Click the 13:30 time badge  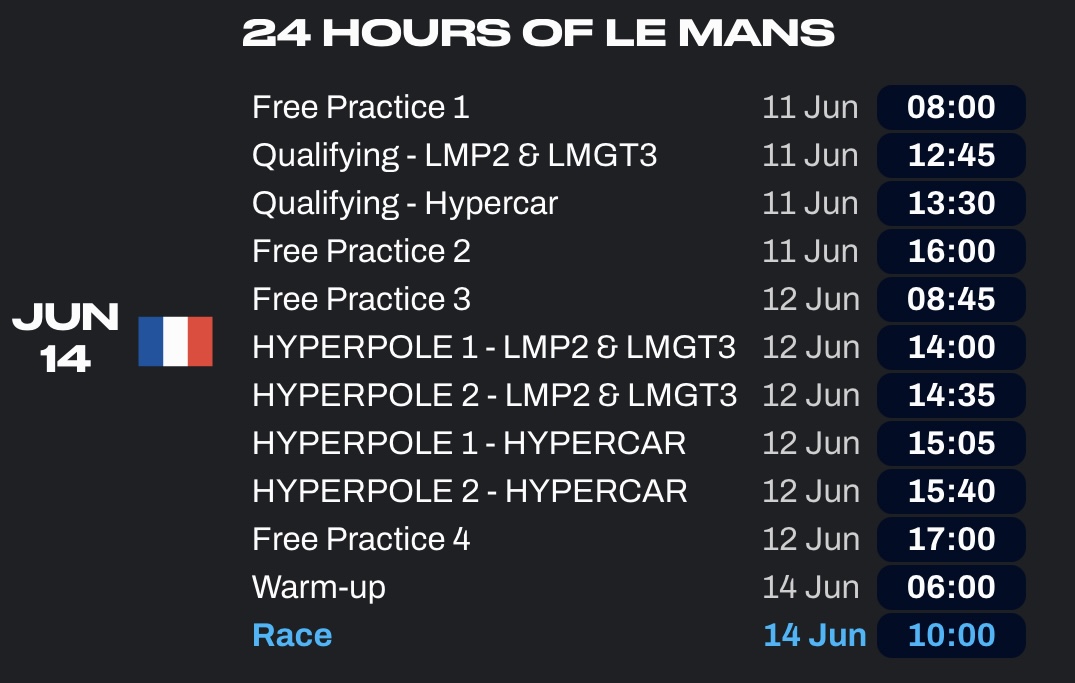click(951, 203)
